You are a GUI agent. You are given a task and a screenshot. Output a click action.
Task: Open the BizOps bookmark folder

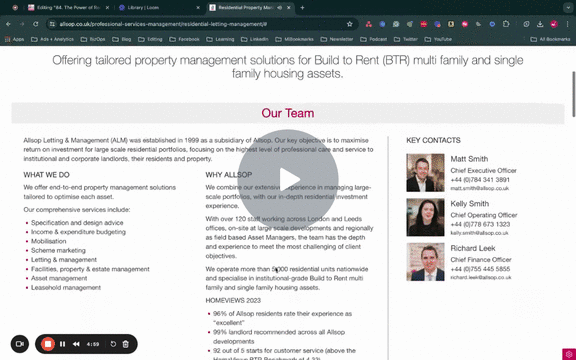pos(93,39)
